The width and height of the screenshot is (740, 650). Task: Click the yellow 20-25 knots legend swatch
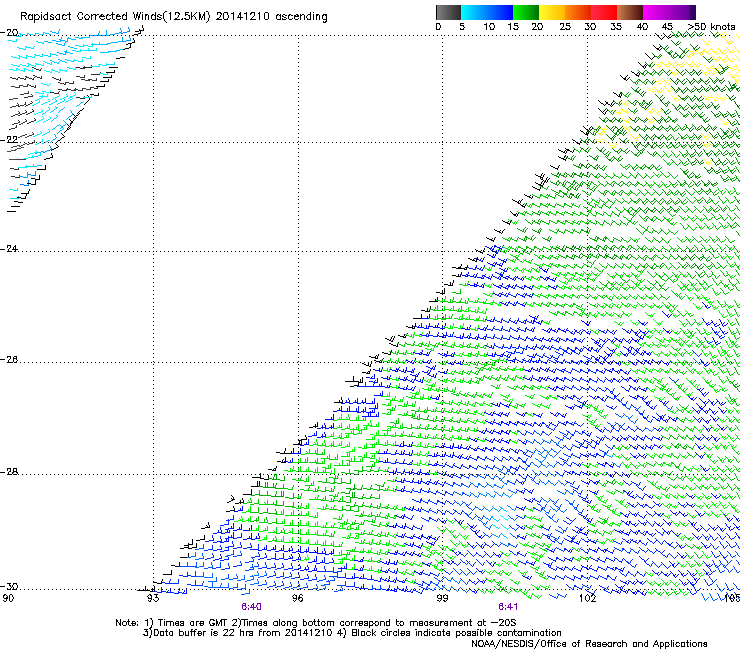click(x=552, y=12)
